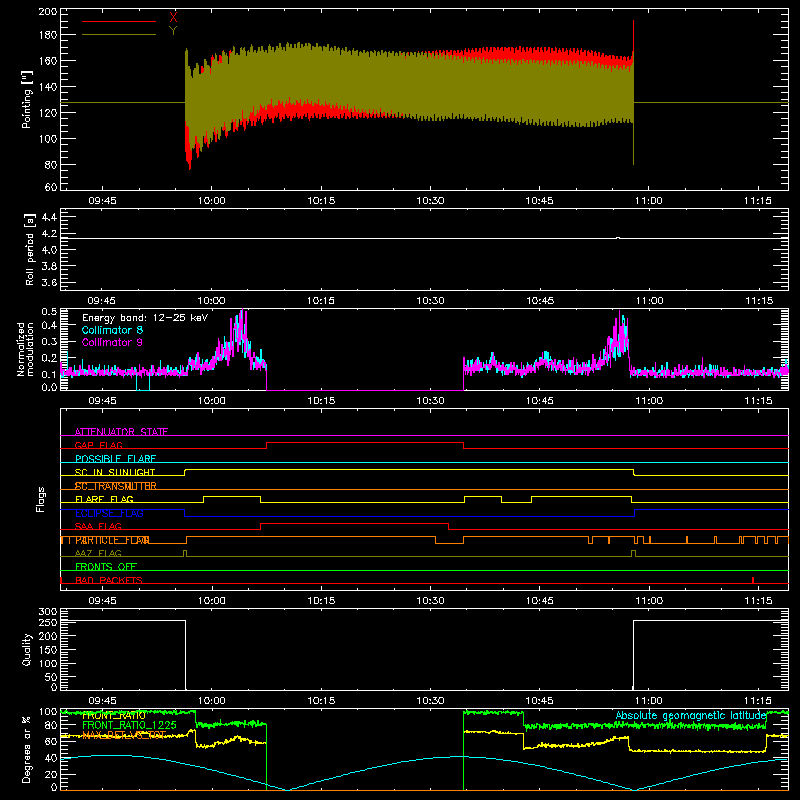Screen dimensions: 800x800
Task: Click the Quality axis title
Action: point(27,649)
